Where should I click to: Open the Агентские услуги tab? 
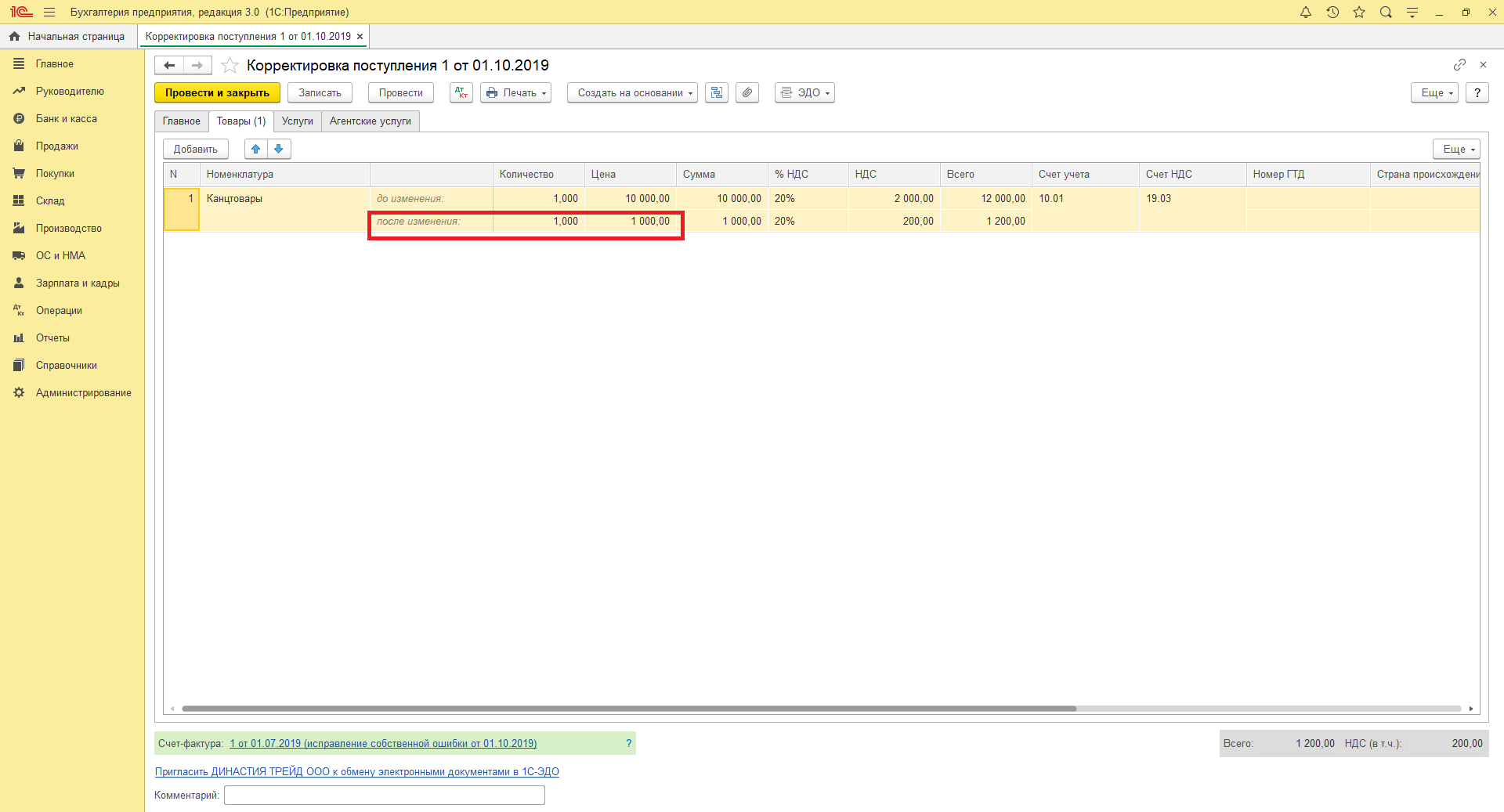click(x=371, y=121)
